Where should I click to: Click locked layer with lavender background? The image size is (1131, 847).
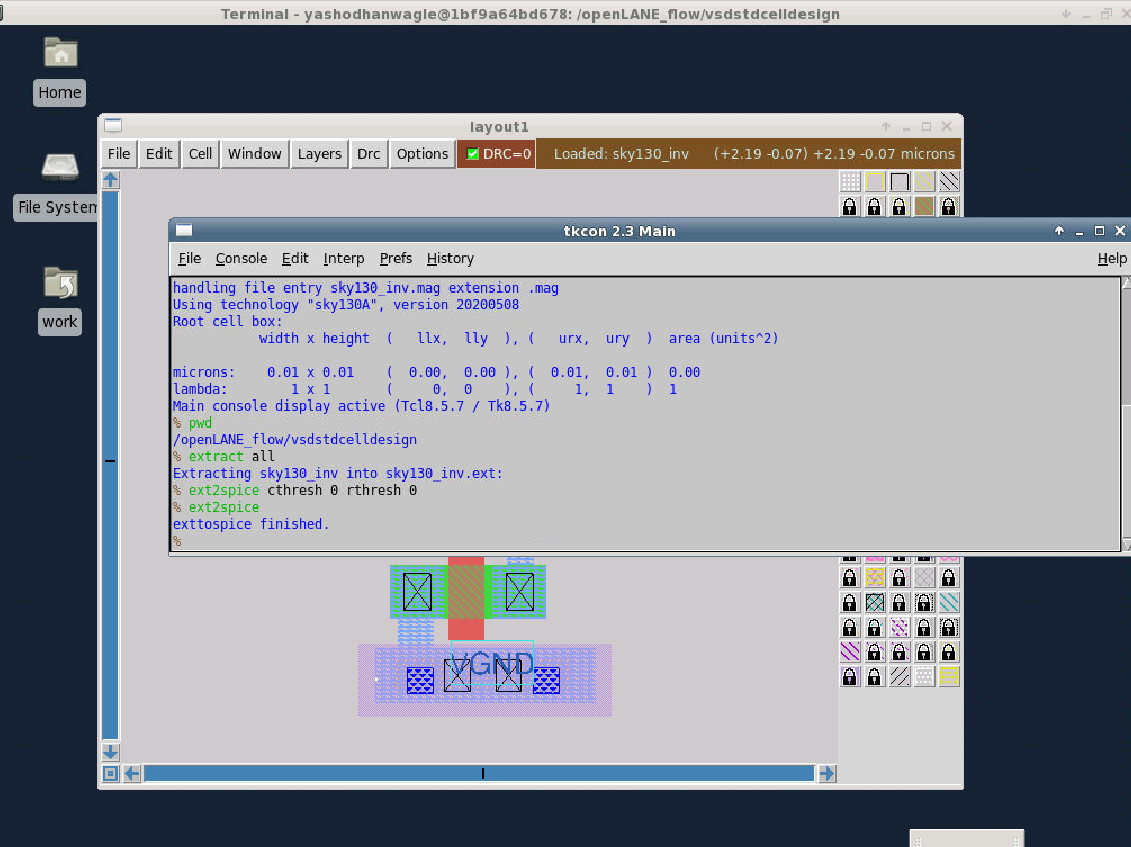click(850, 676)
